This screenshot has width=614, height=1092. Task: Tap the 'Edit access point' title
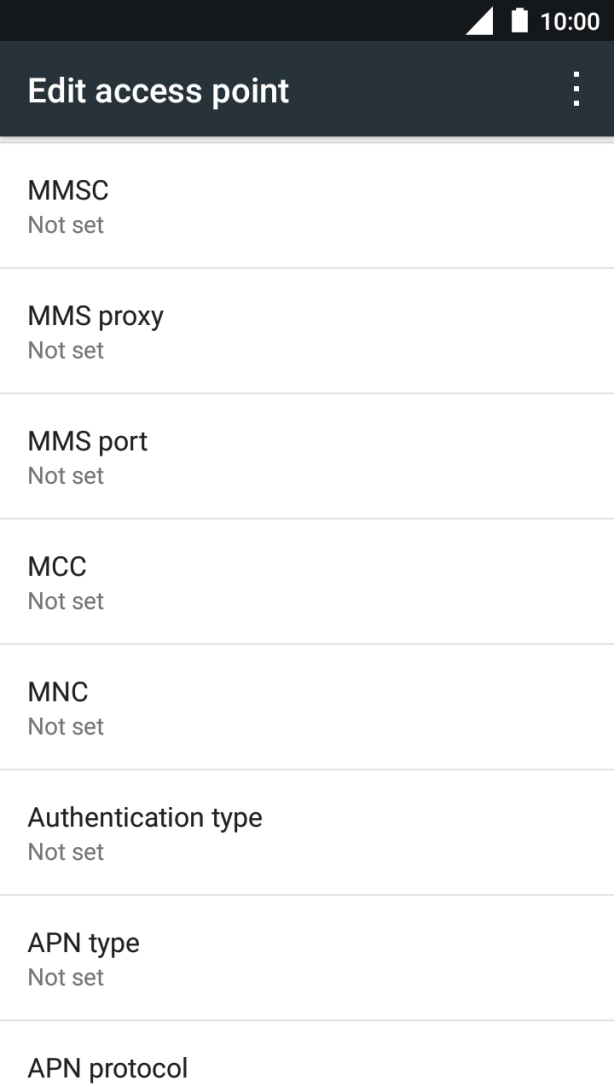point(158,90)
